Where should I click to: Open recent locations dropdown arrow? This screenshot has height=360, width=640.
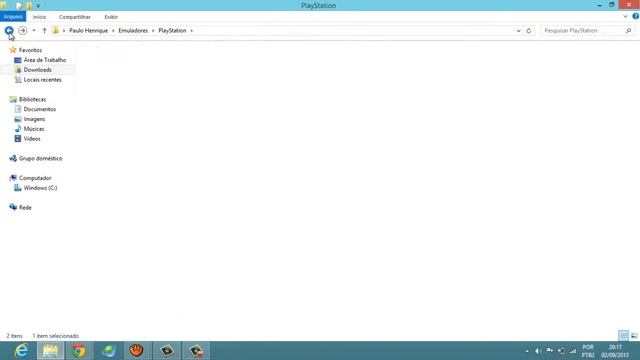[x=34, y=31]
